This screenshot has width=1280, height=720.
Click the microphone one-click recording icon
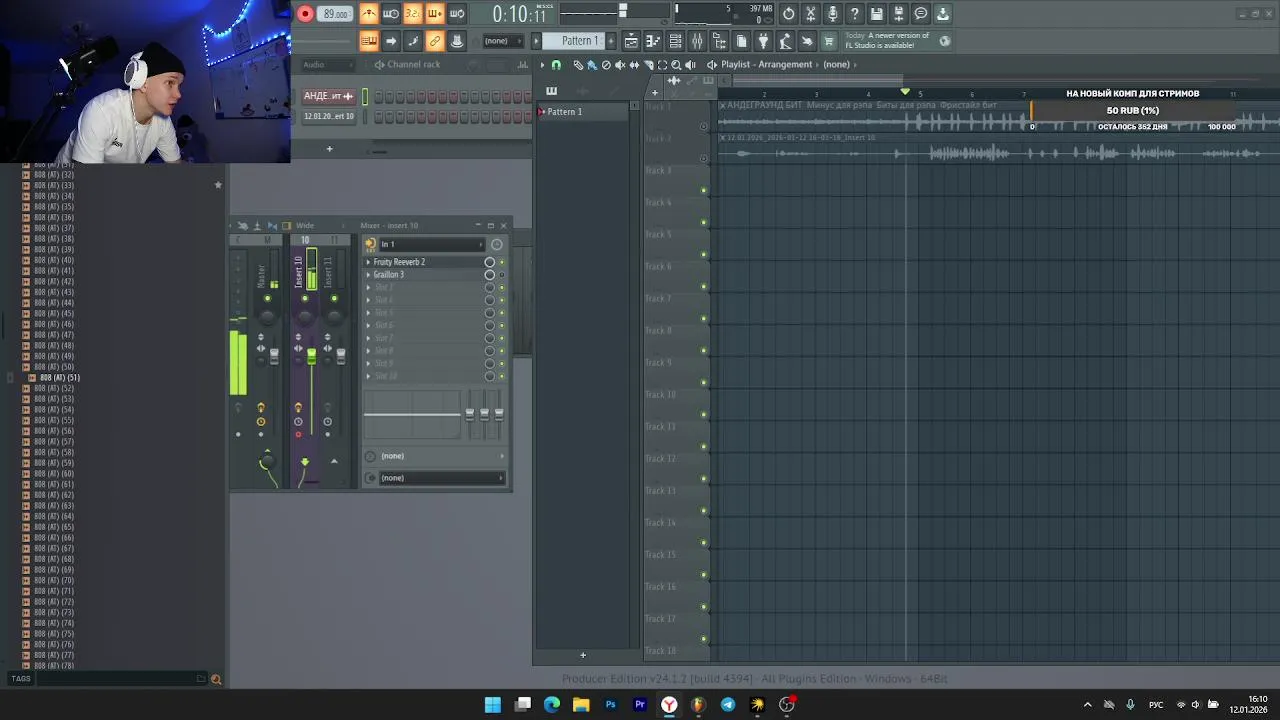(x=833, y=14)
